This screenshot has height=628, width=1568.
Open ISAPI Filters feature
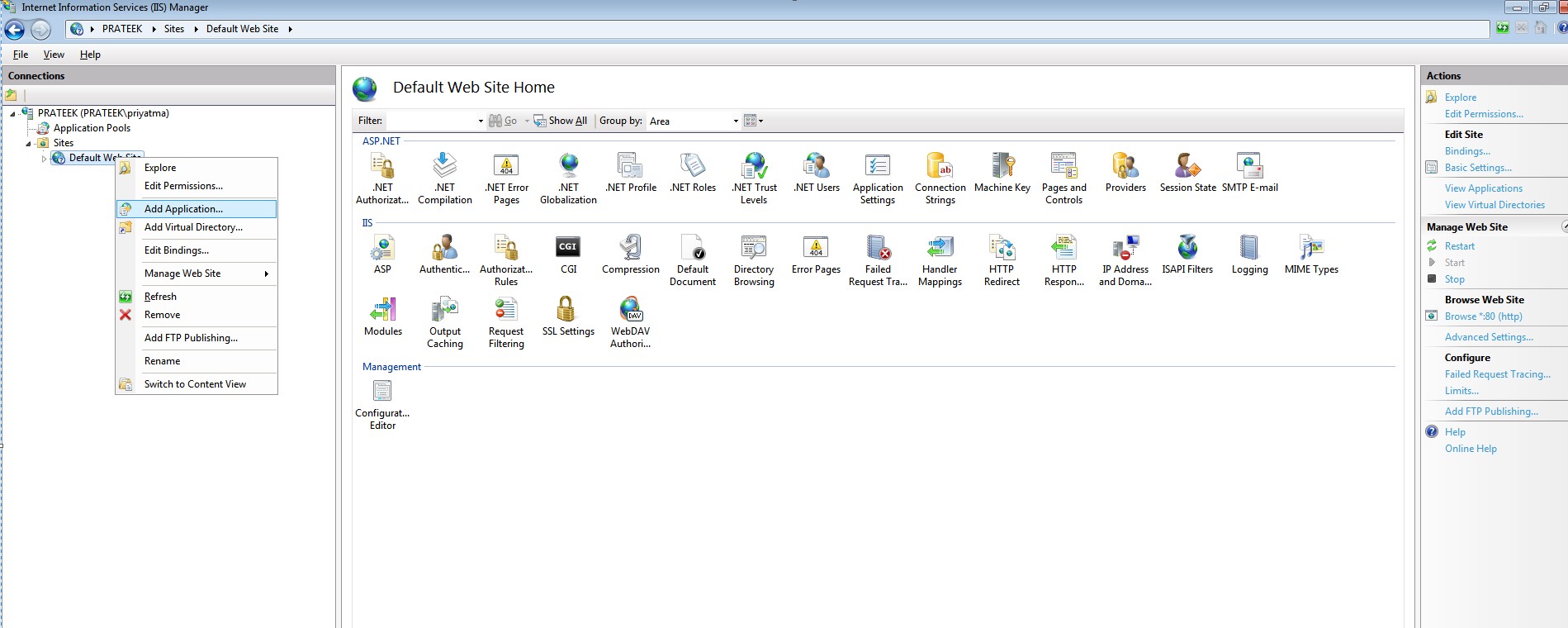coord(1187,255)
